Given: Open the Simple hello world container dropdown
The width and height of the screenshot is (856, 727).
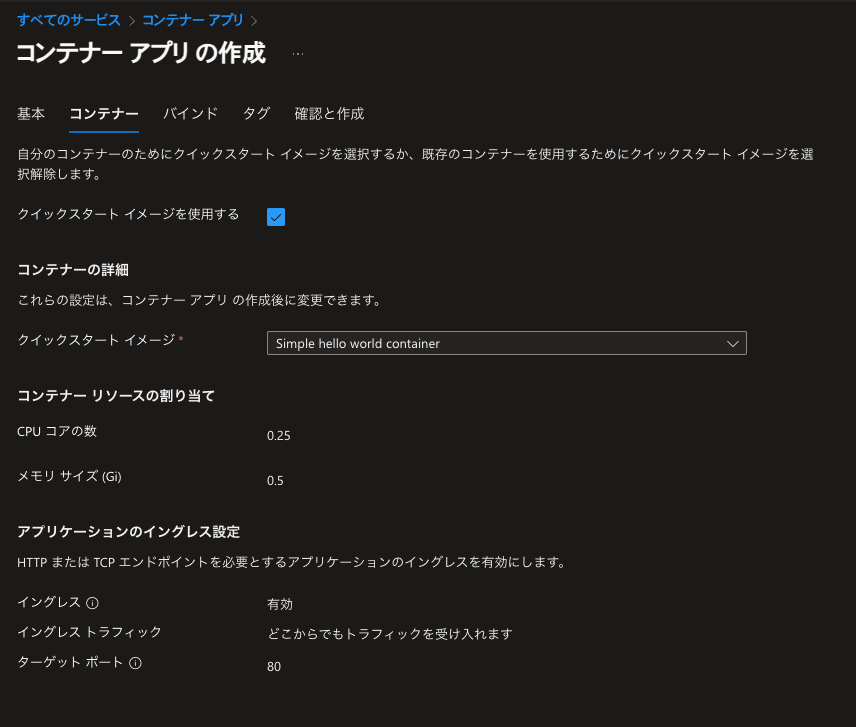Looking at the screenshot, I should pos(507,343).
